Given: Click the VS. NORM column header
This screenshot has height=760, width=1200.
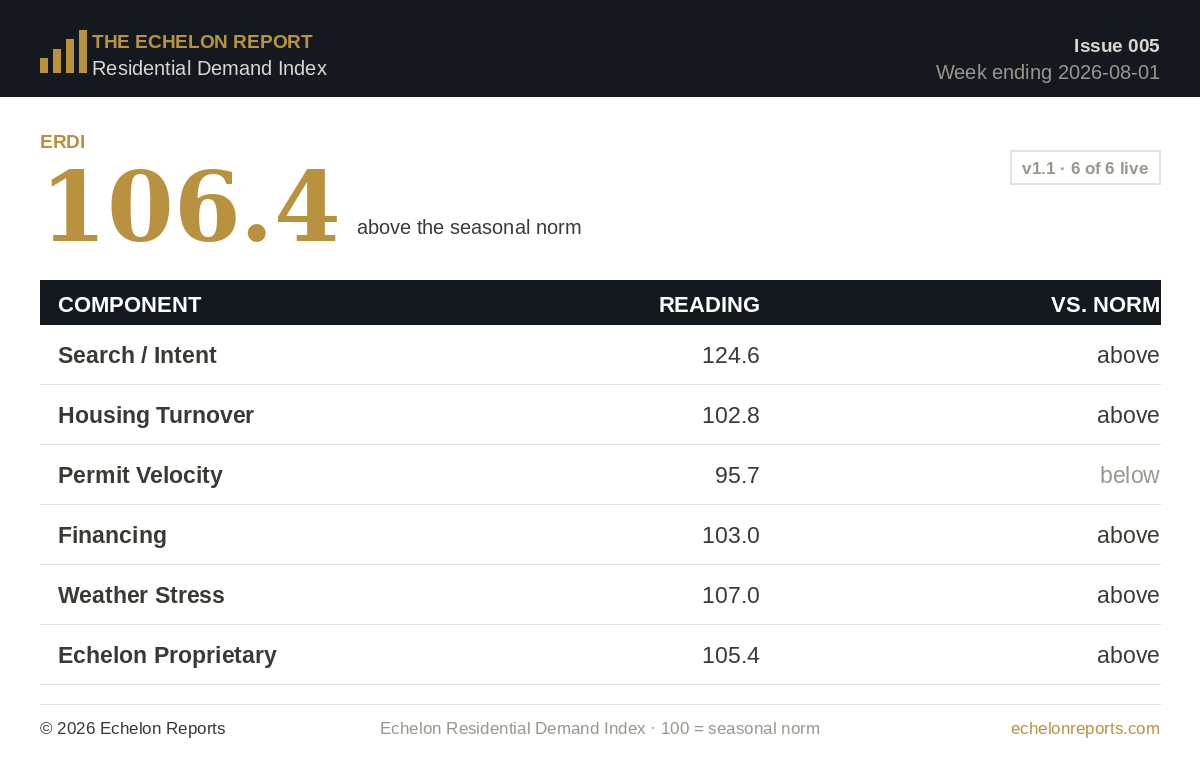Looking at the screenshot, I should (x=1105, y=305).
